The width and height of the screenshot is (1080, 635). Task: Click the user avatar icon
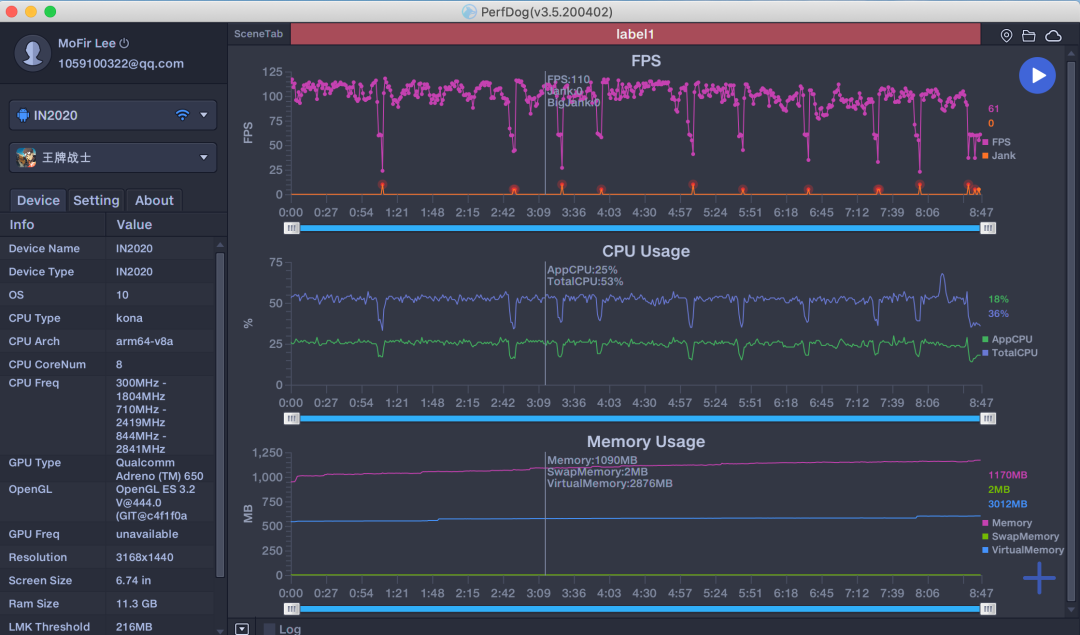point(33,53)
